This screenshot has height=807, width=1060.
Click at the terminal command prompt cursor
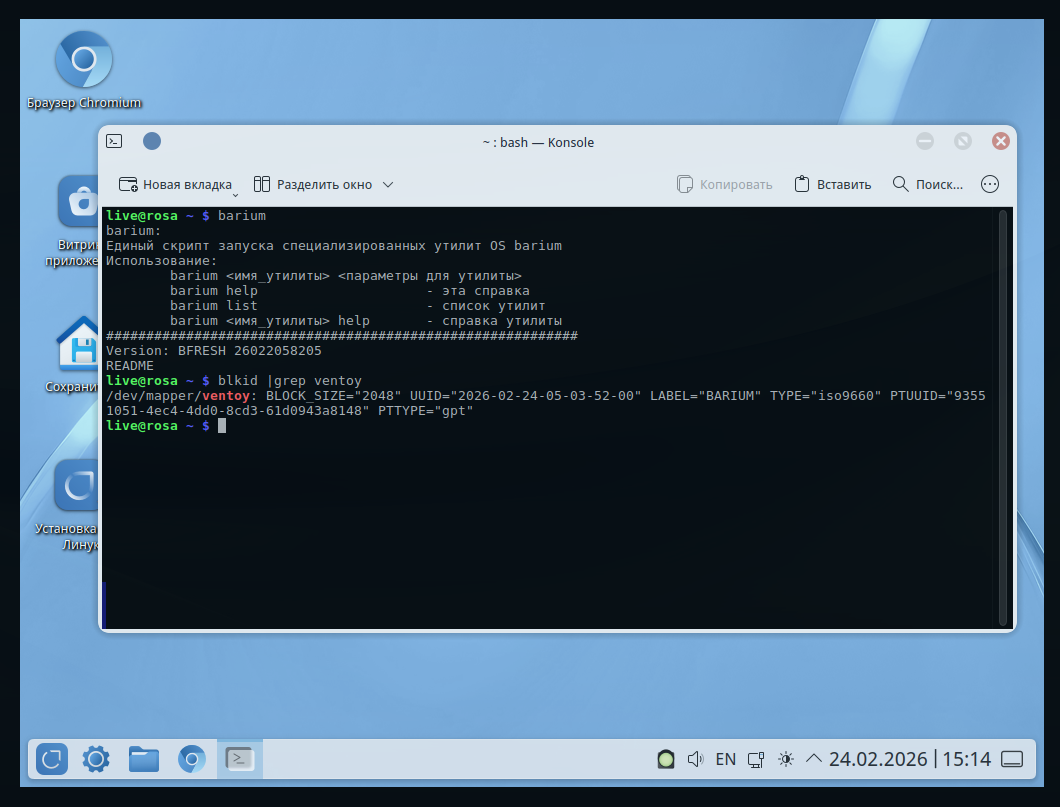[222, 426]
